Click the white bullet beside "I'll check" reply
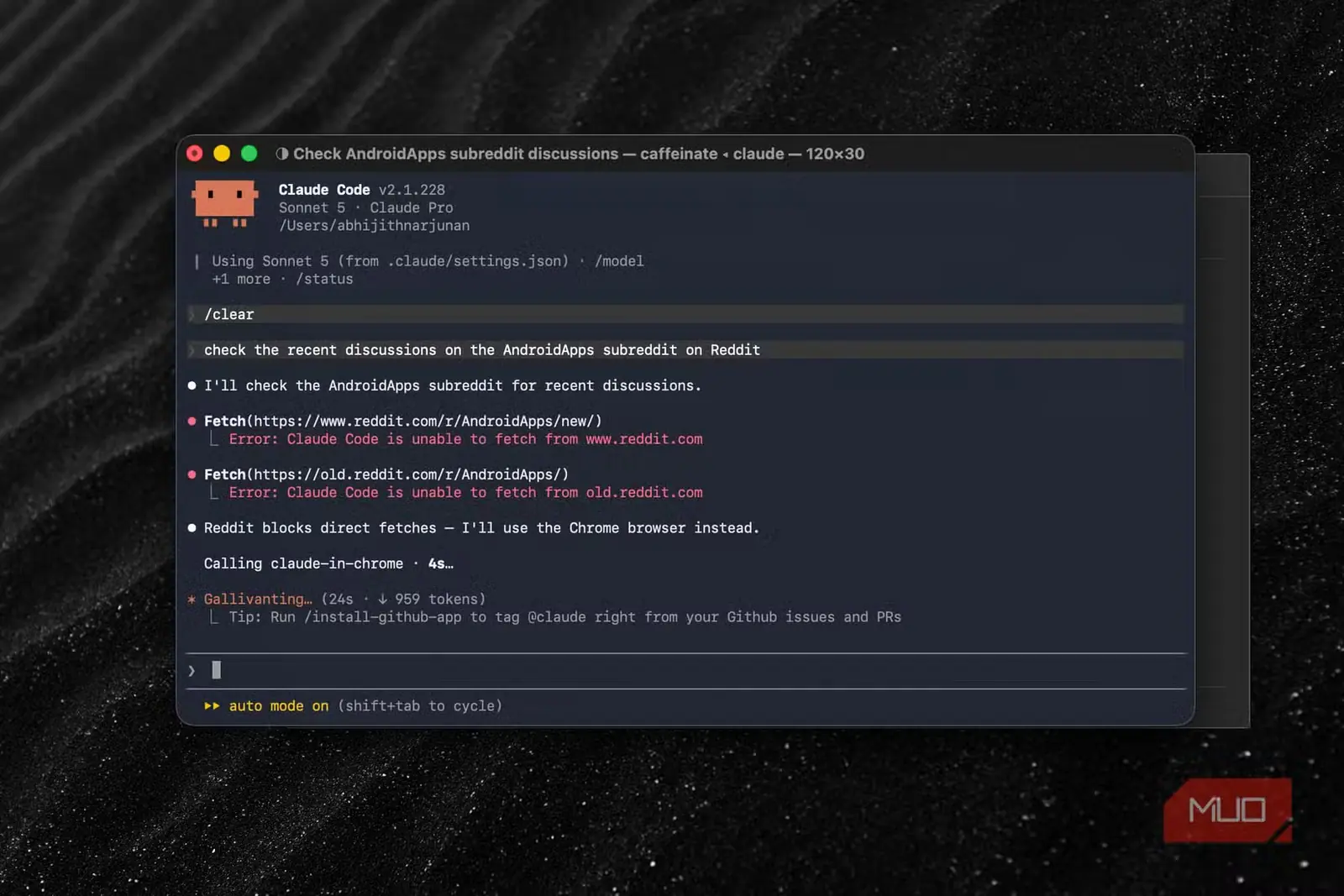The width and height of the screenshot is (1344, 896). point(192,385)
